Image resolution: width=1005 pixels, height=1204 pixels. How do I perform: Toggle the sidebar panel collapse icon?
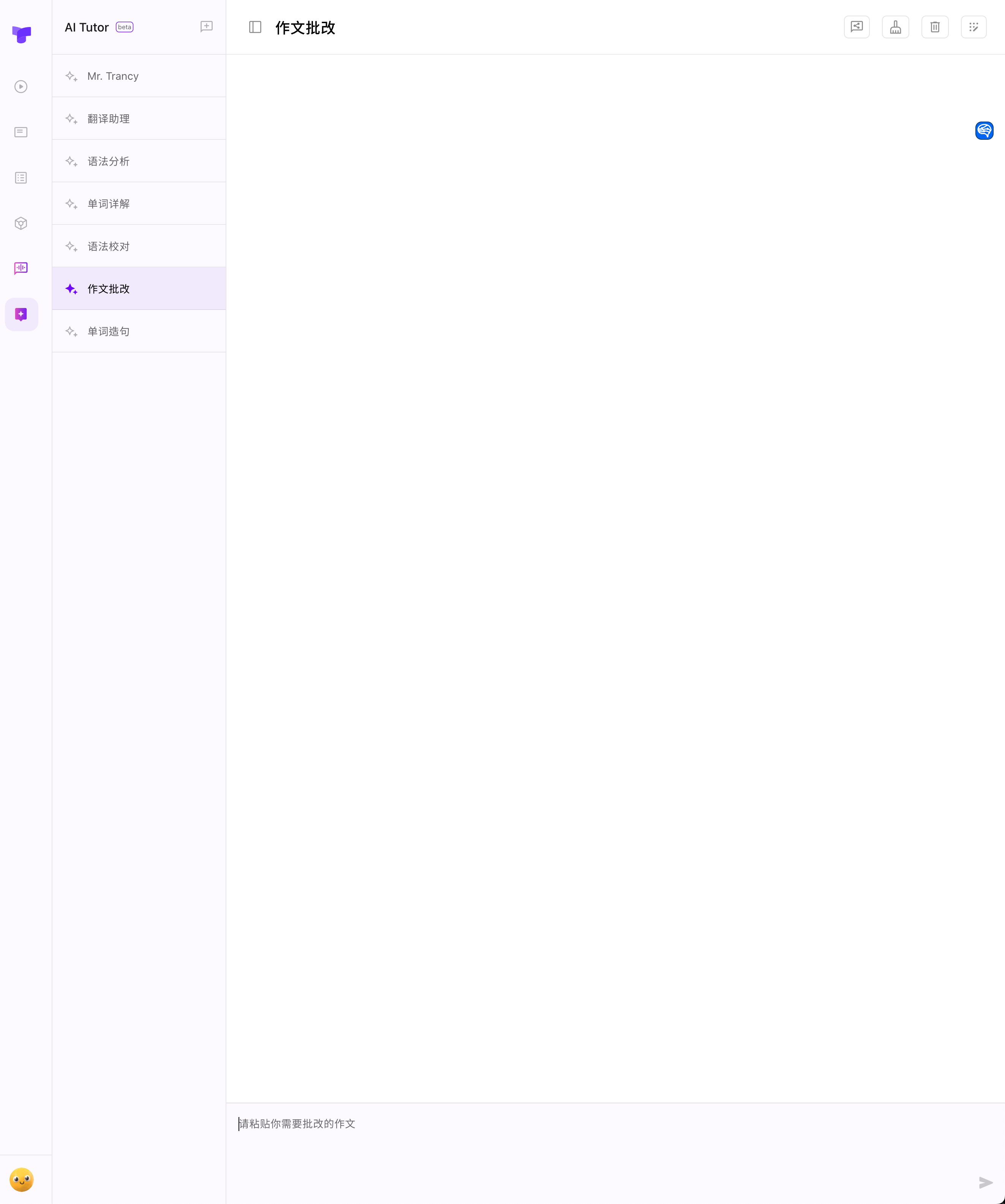255,27
